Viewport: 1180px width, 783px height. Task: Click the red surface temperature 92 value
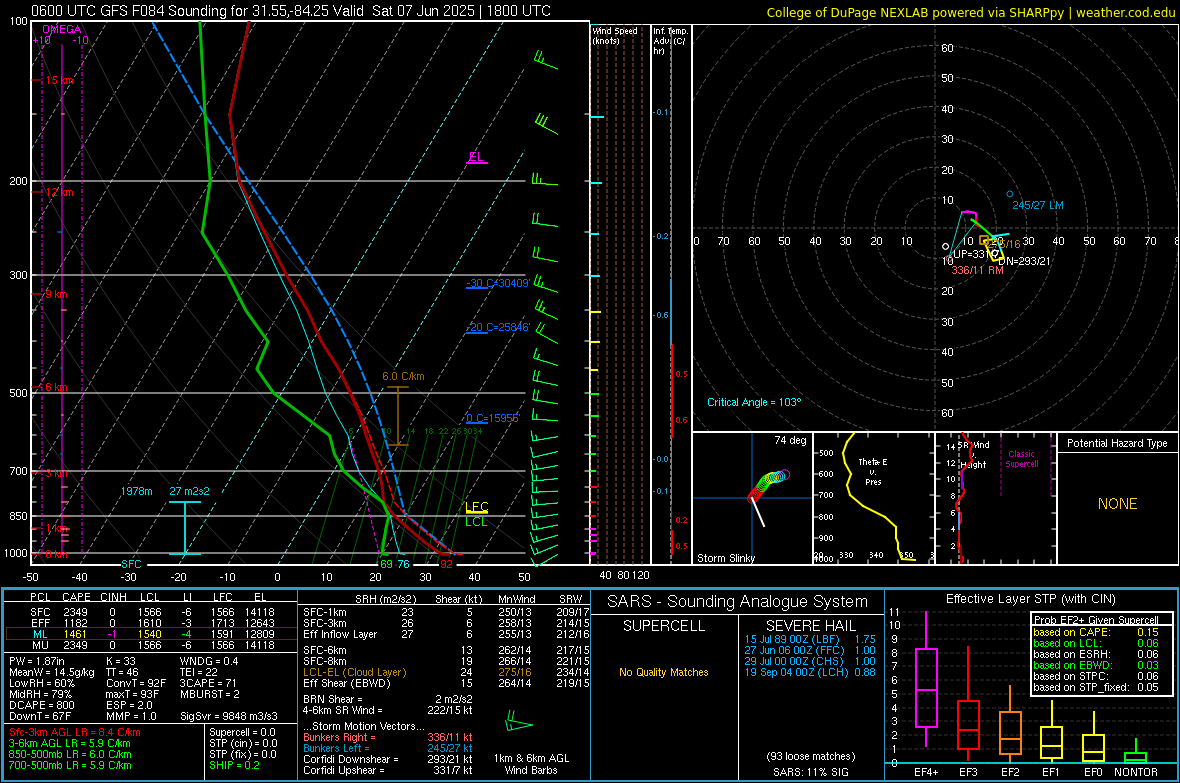click(x=447, y=564)
